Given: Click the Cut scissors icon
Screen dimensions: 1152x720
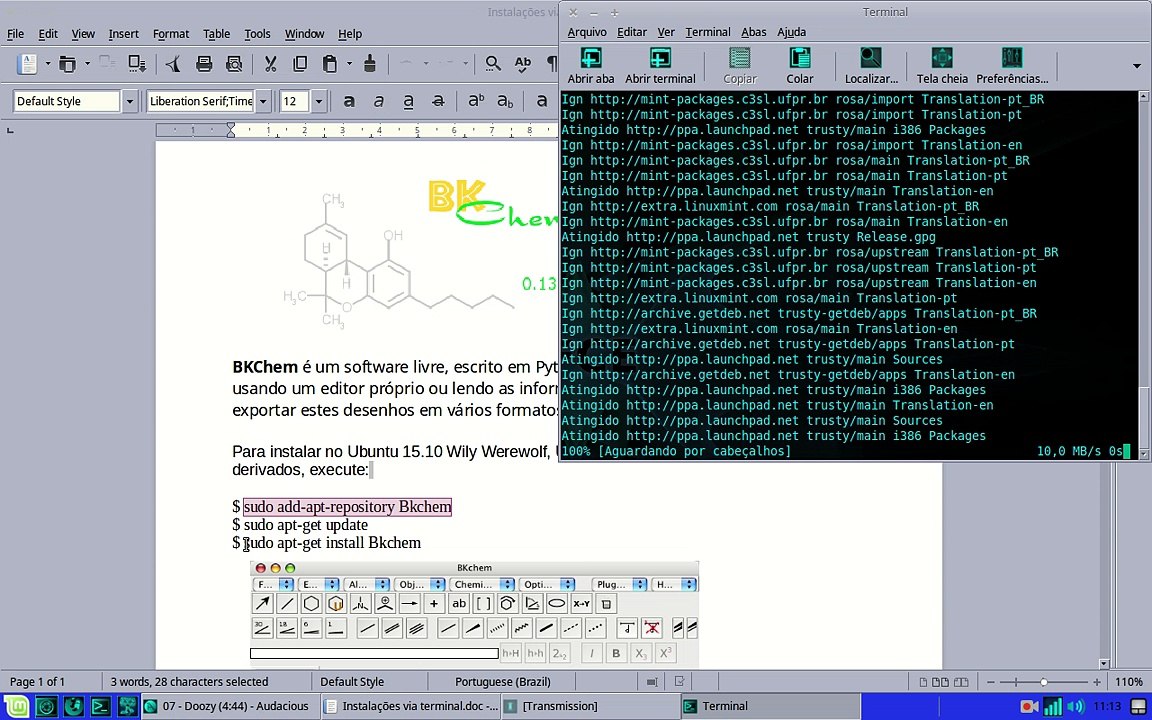Looking at the screenshot, I should (270, 64).
